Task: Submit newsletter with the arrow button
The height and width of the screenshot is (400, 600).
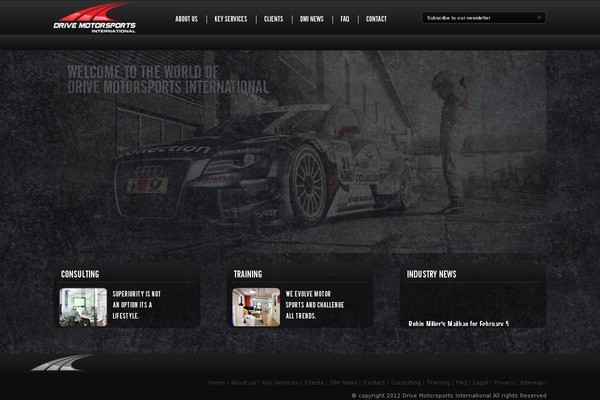Action: 539,18
